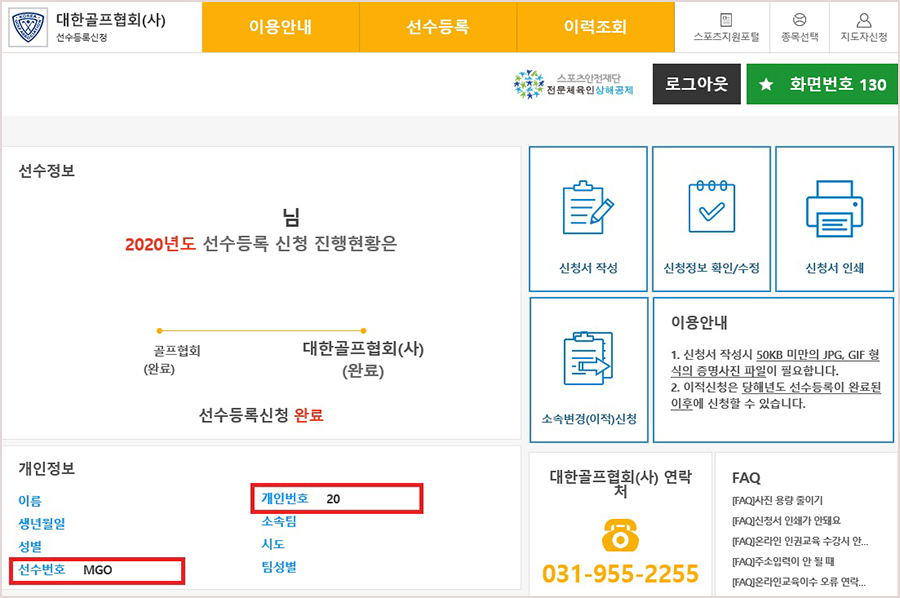Open FAQ 온라인교육이수 오류 연락...
The height and width of the screenshot is (598, 900).
798,582
